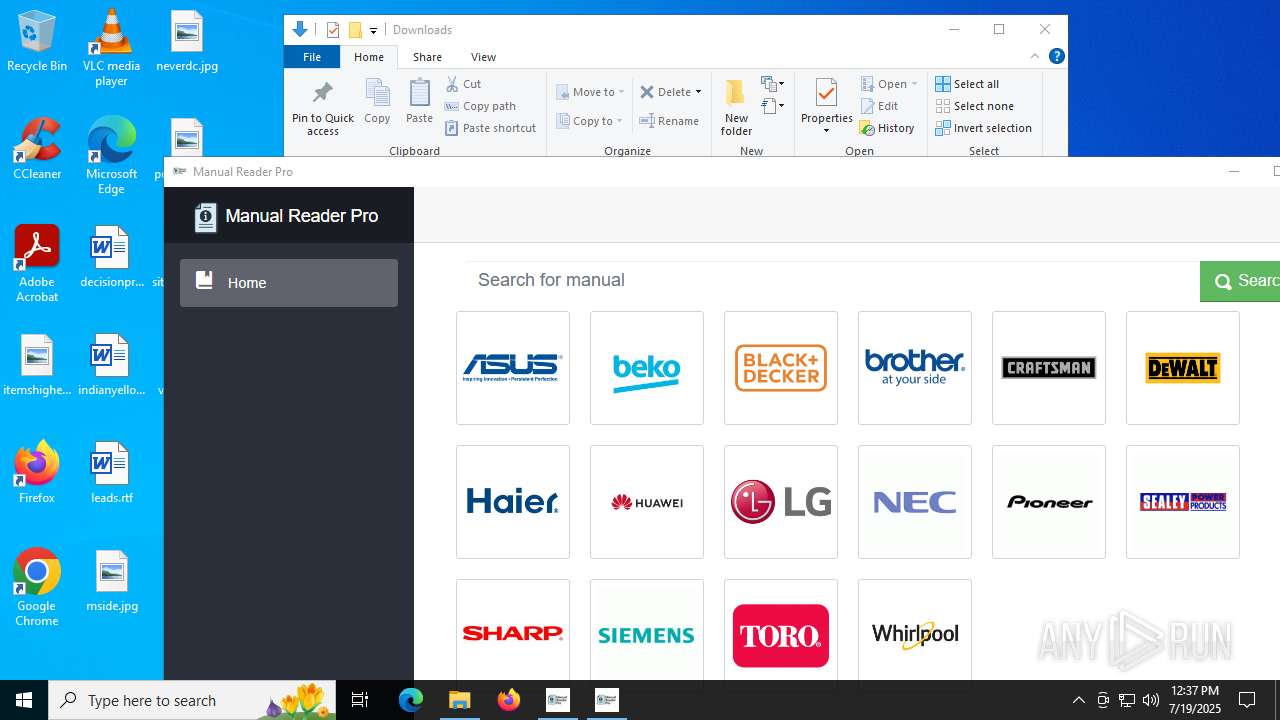Click History in Downloads ribbon
This screenshot has width=1280, height=720.
887,128
